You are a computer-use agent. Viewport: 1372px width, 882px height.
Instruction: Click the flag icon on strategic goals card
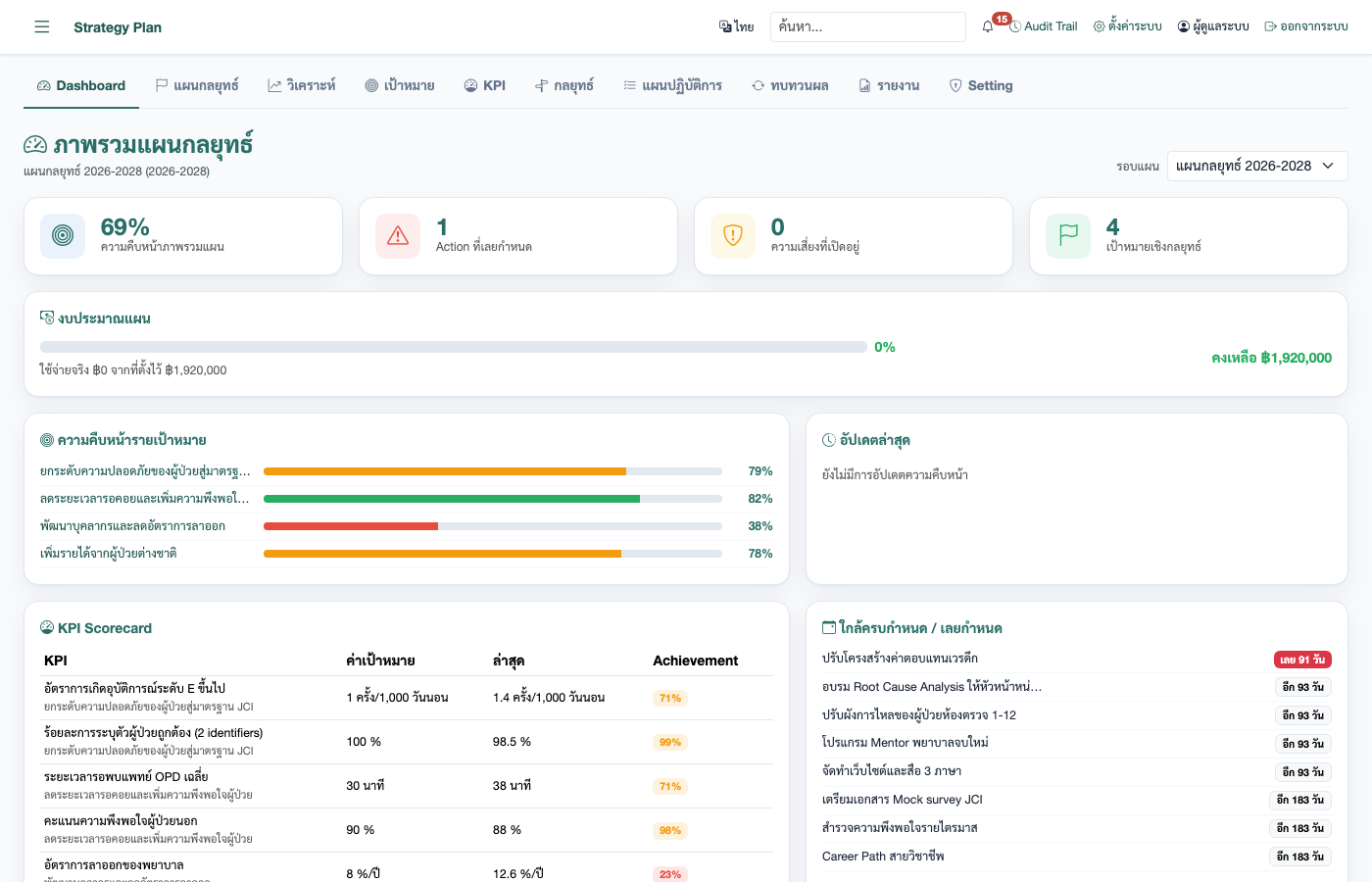tap(1068, 236)
